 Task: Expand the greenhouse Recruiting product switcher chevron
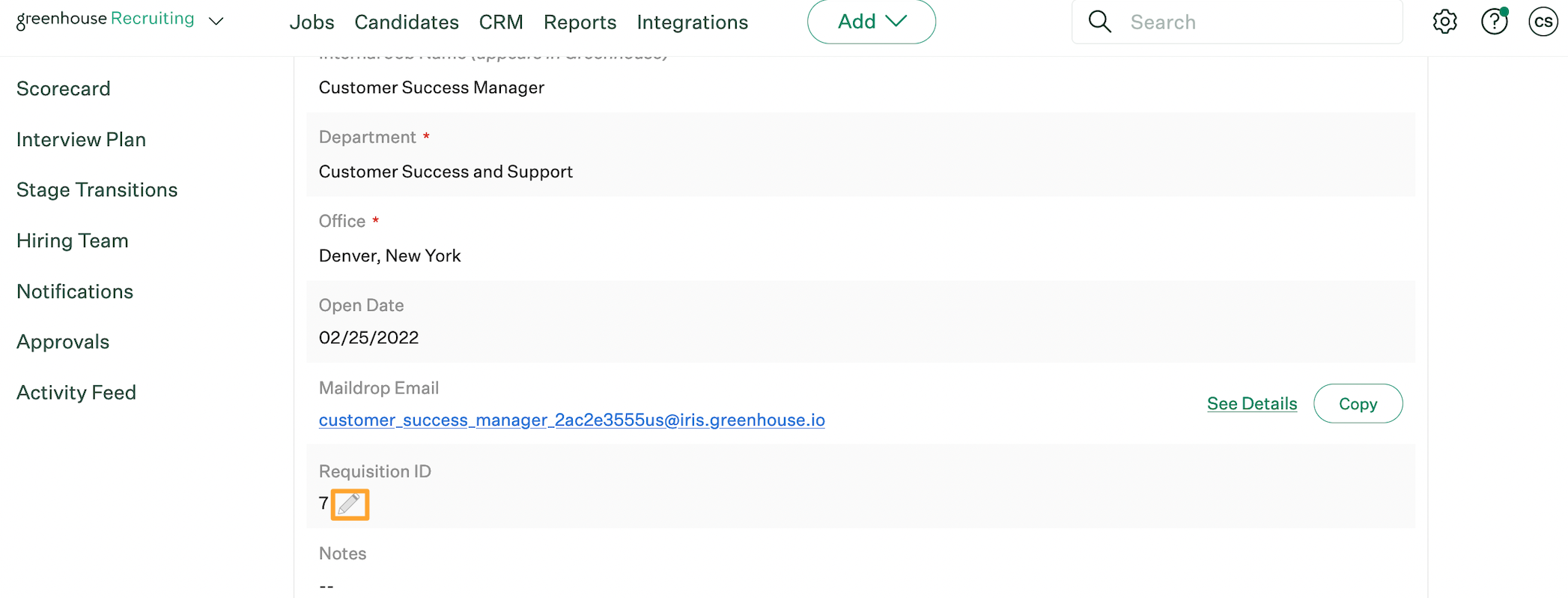pyautogui.click(x=216, y=21)
